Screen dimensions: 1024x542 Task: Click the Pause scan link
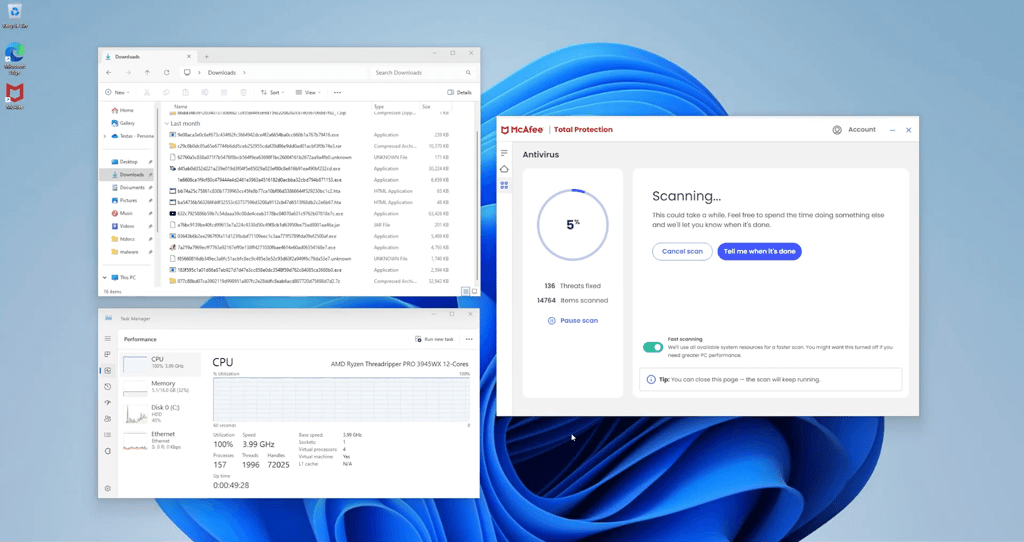point(573,321)
